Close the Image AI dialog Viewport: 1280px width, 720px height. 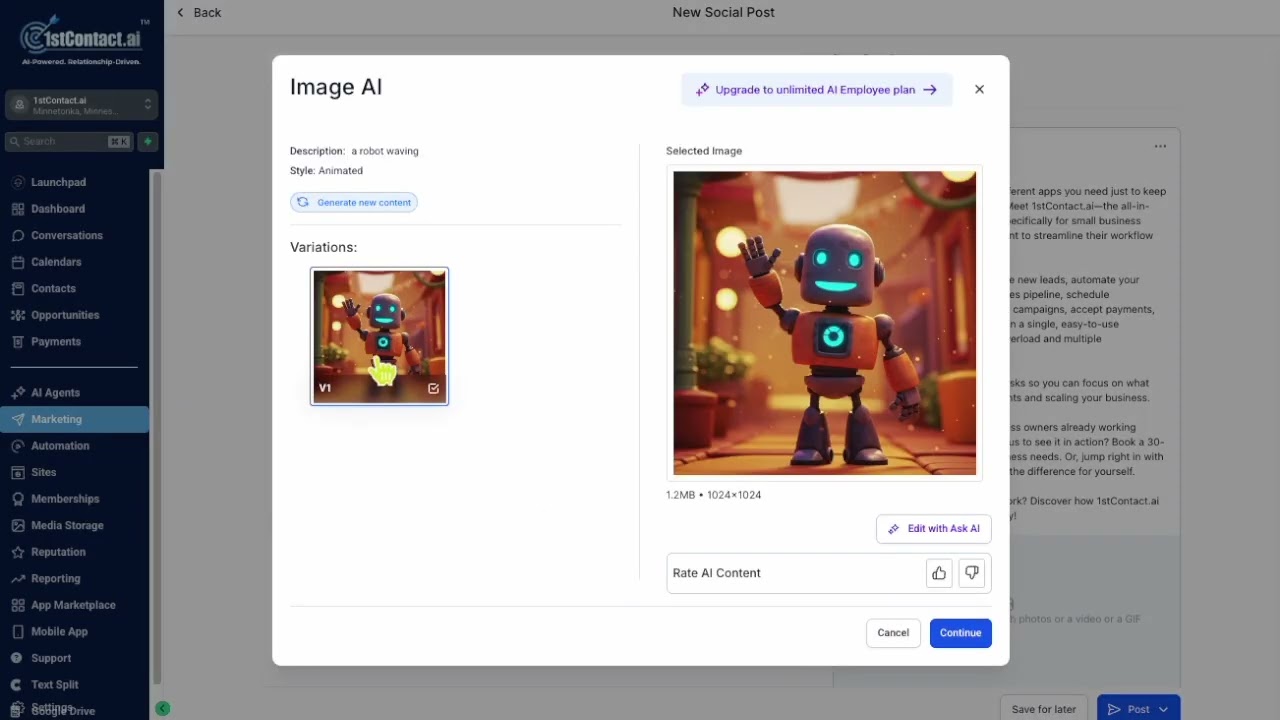click(x=979, y=89)
